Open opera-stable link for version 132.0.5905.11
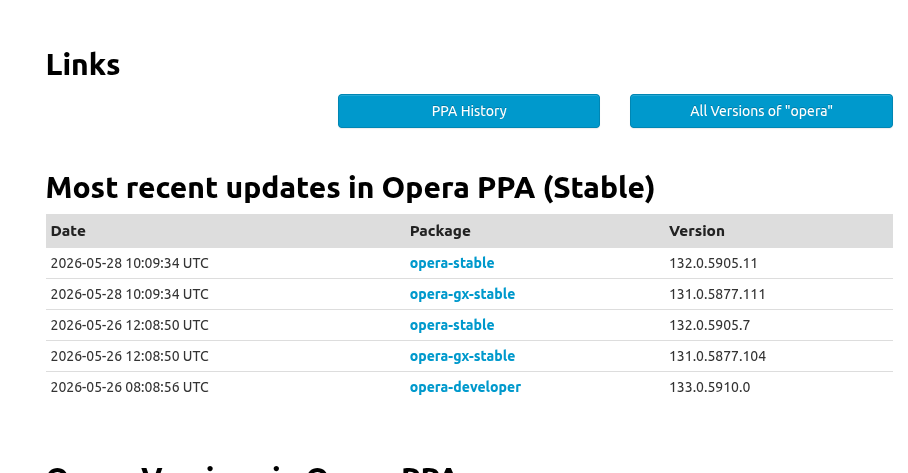 (452, 263)
